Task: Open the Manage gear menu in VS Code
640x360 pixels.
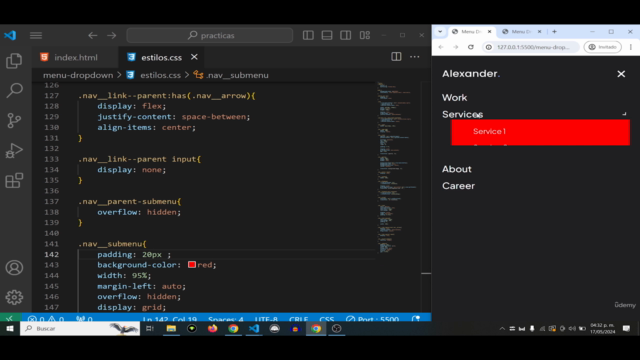Action: click(x=14, y=297)
